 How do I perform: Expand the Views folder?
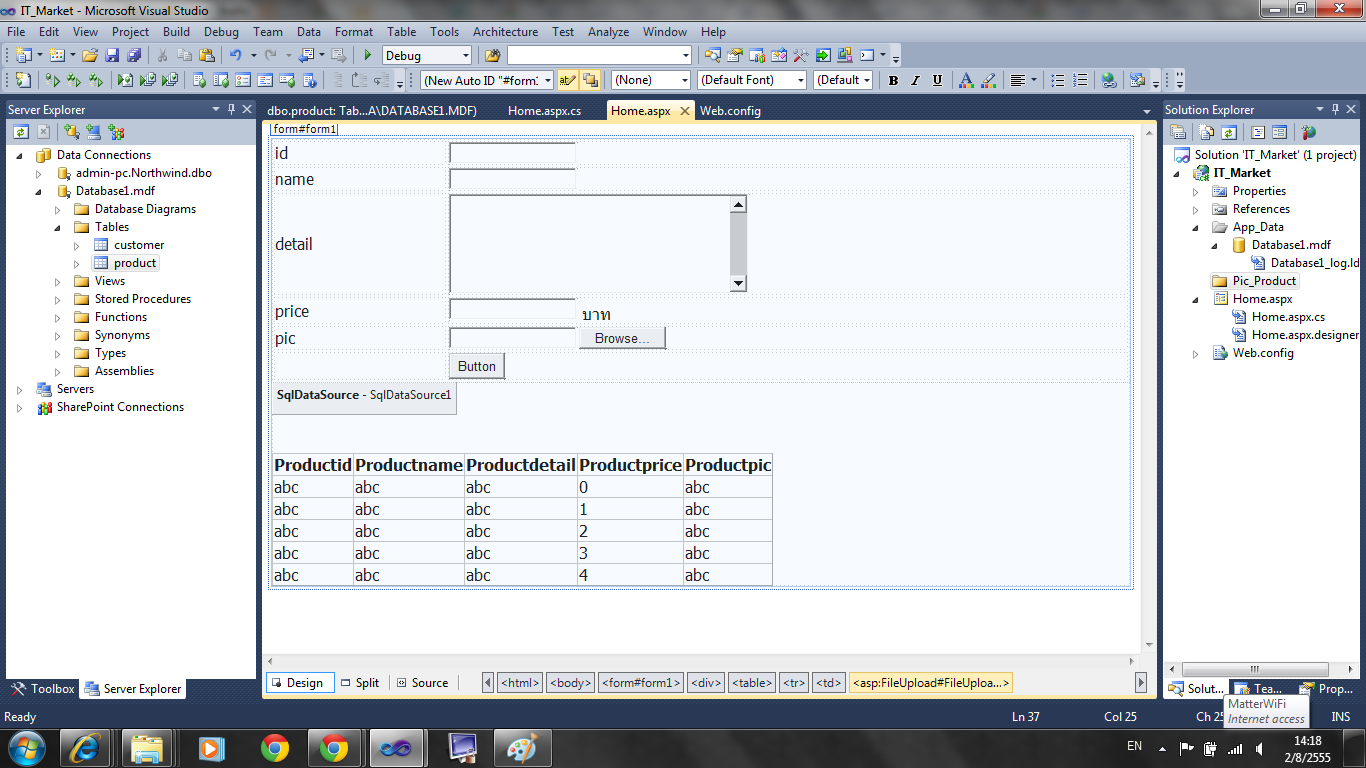pyautogui.click(x=58, y=281)
